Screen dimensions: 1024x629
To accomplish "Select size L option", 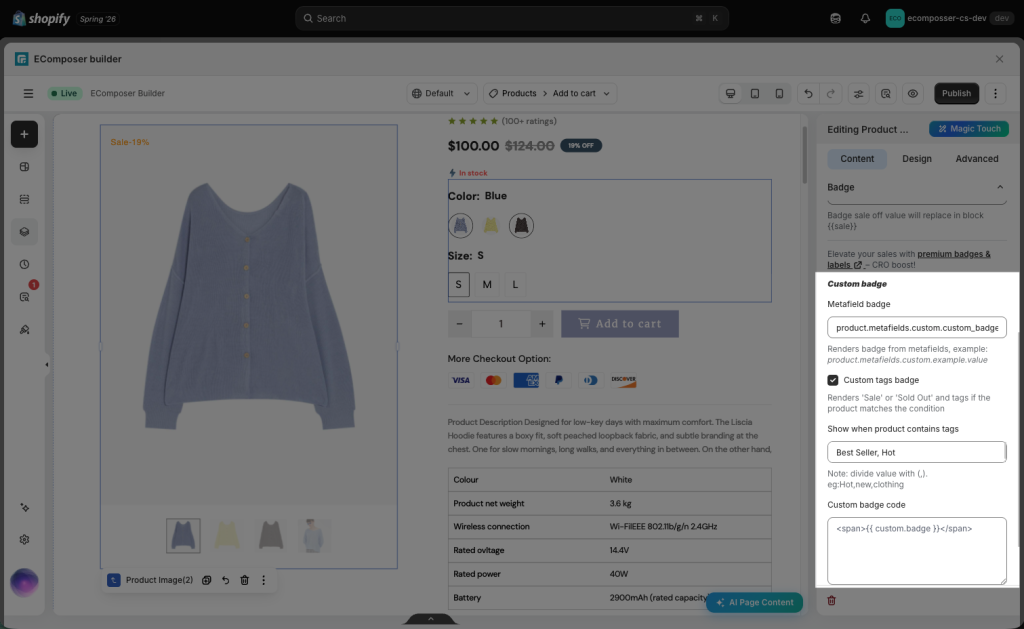I will (515, 284).
